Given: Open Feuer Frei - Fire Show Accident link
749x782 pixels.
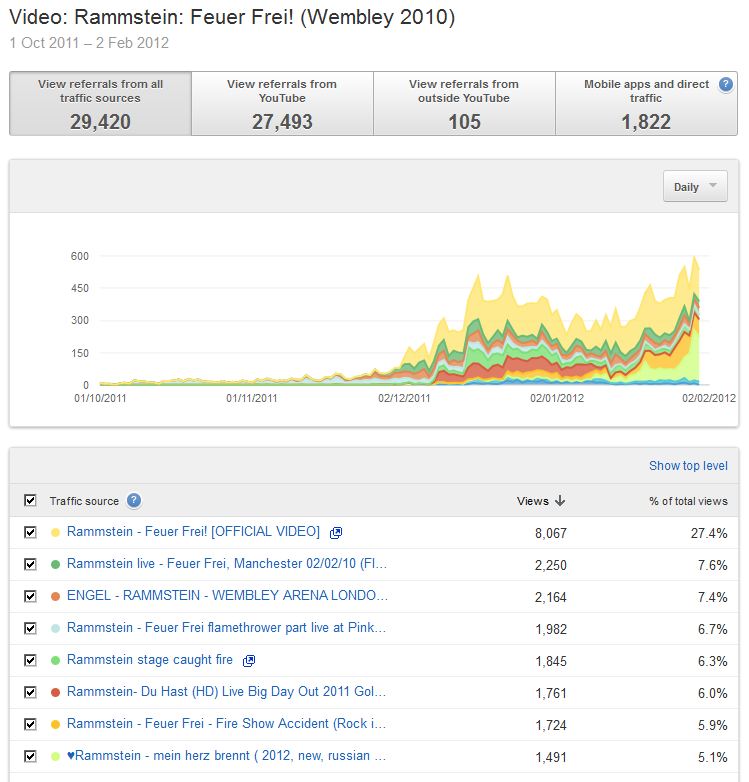Looking at the screenshot, I should [x=226, y=724].
